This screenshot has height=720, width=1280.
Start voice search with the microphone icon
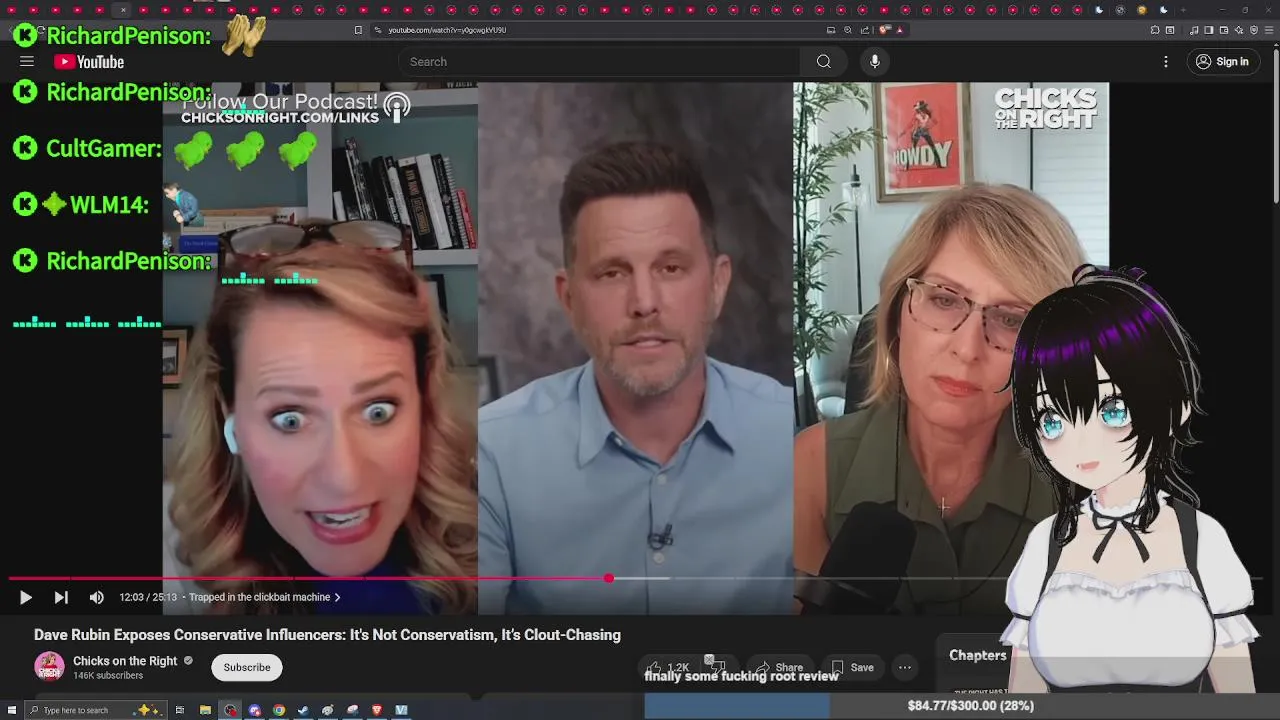[875, 61]
